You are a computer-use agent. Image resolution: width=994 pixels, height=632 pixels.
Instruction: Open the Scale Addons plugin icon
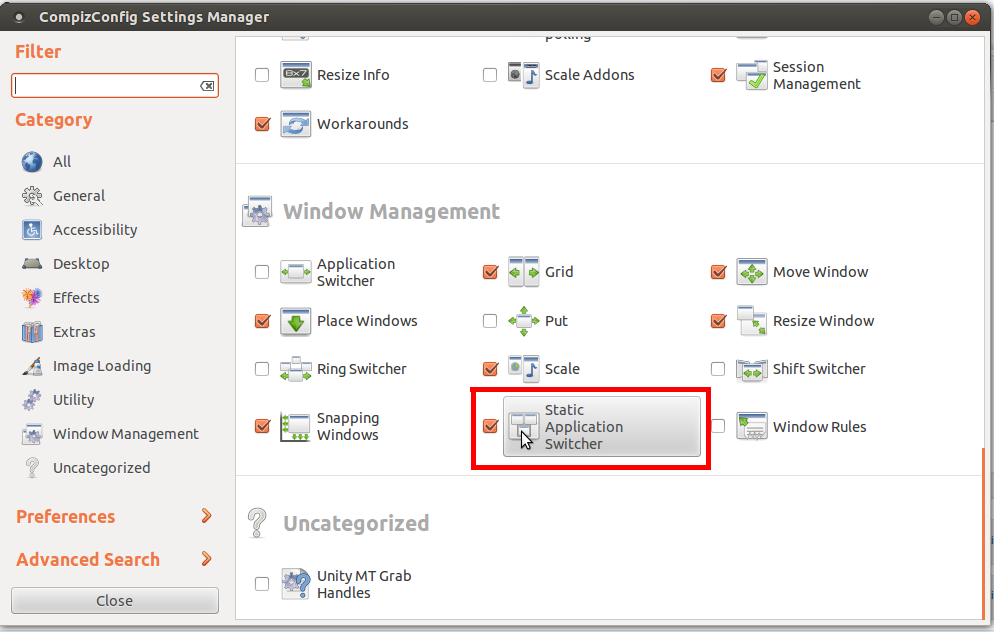524,75
